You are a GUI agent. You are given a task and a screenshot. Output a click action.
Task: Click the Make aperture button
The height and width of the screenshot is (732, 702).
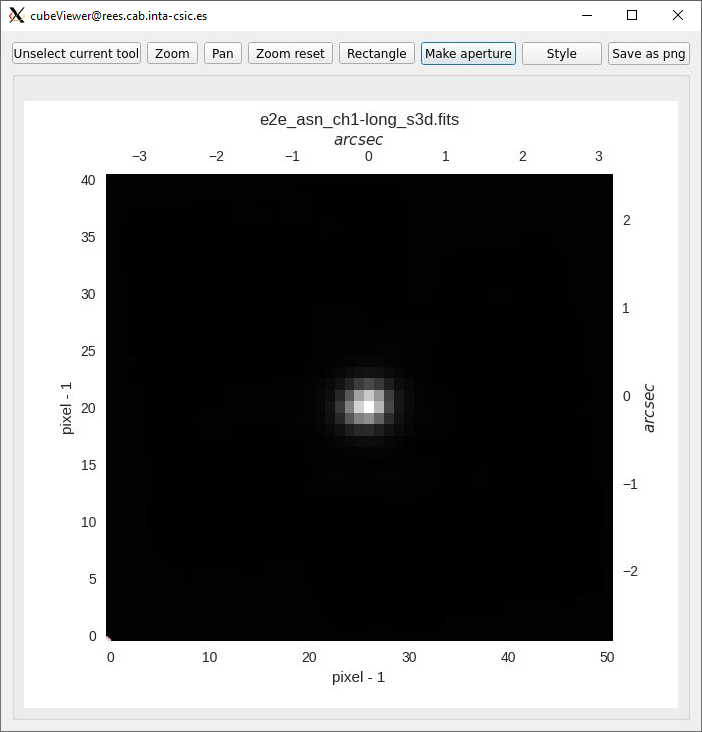tap(468, 54)
